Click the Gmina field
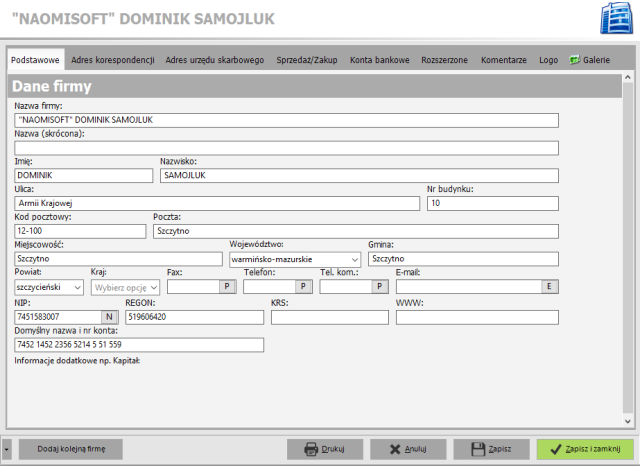 pyautogui.click(x=463, y=259)
